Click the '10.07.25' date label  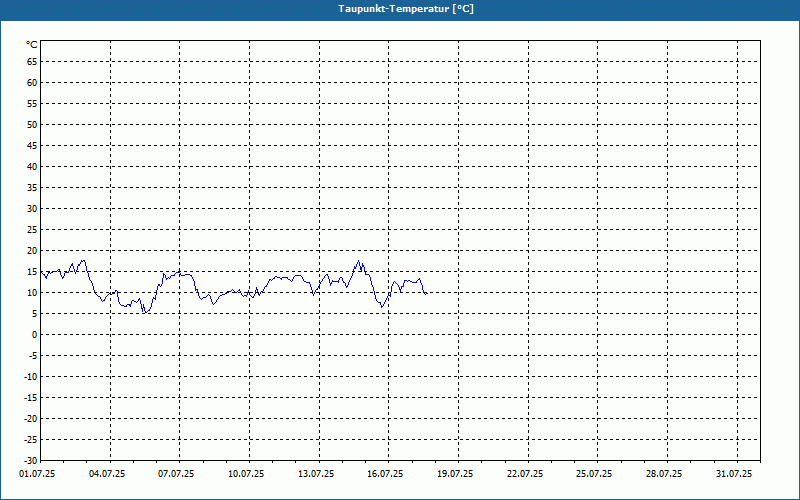click(246, 474)
